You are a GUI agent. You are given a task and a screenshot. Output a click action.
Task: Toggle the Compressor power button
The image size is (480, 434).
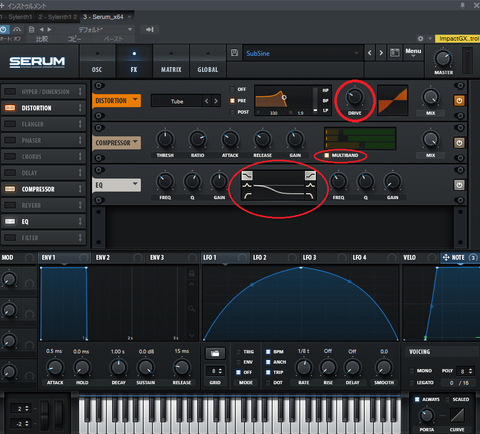[x=459, y=143]
